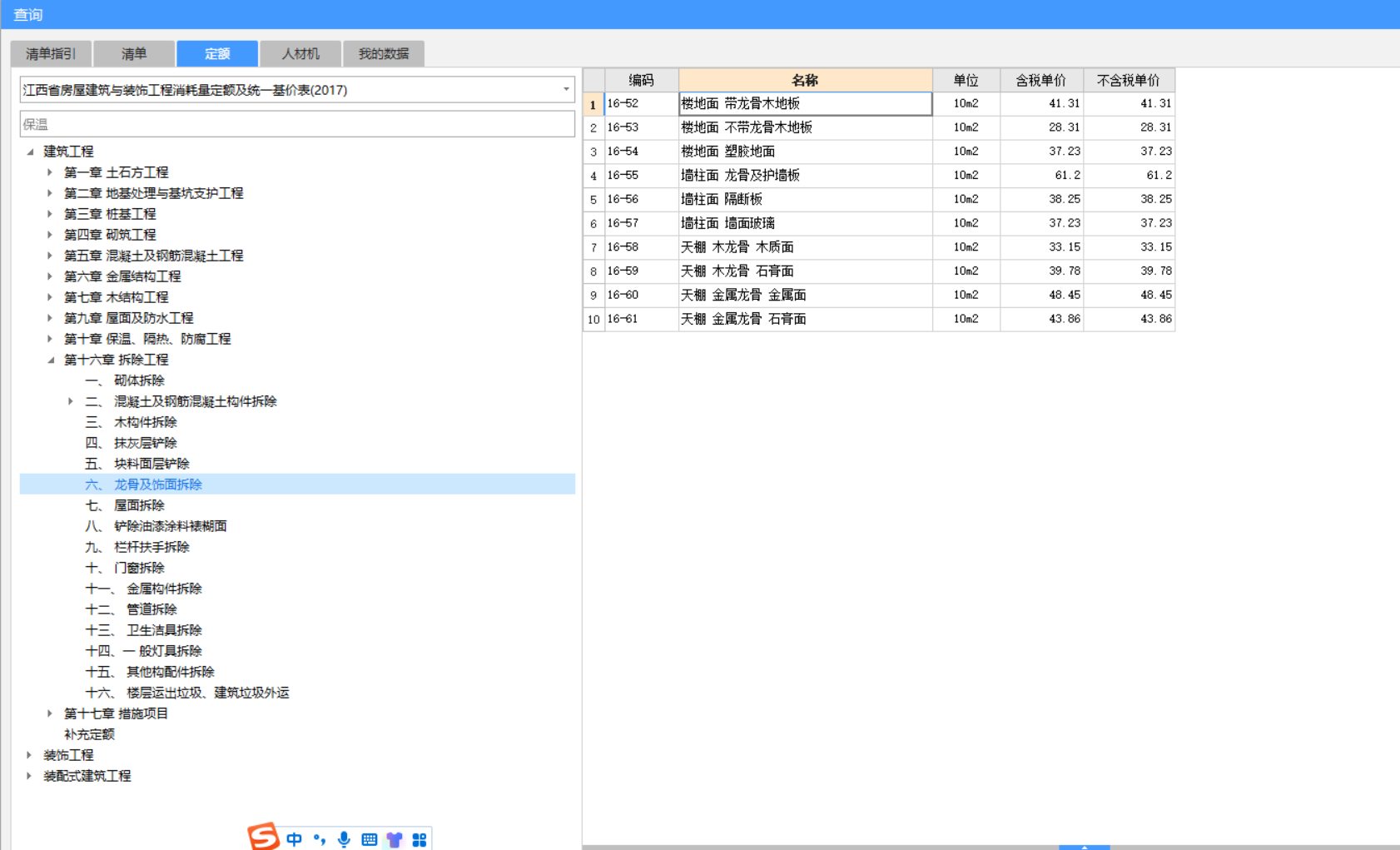Click the 含税单价 column header
The width and height of the screenshot is (1400, 850).
[x=1041, y=80]
